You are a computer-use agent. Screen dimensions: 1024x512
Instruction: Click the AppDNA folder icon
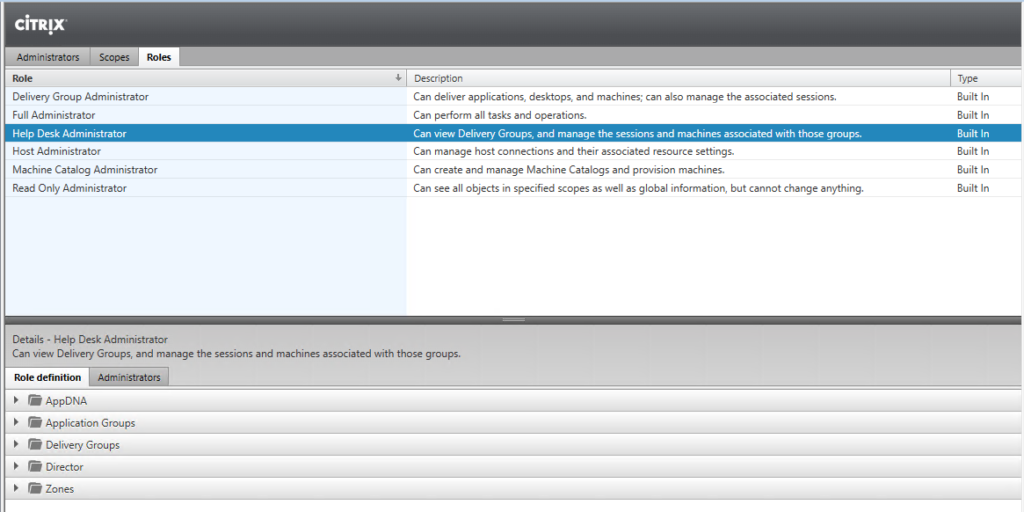pyautogui.click(x=35, y=400)
